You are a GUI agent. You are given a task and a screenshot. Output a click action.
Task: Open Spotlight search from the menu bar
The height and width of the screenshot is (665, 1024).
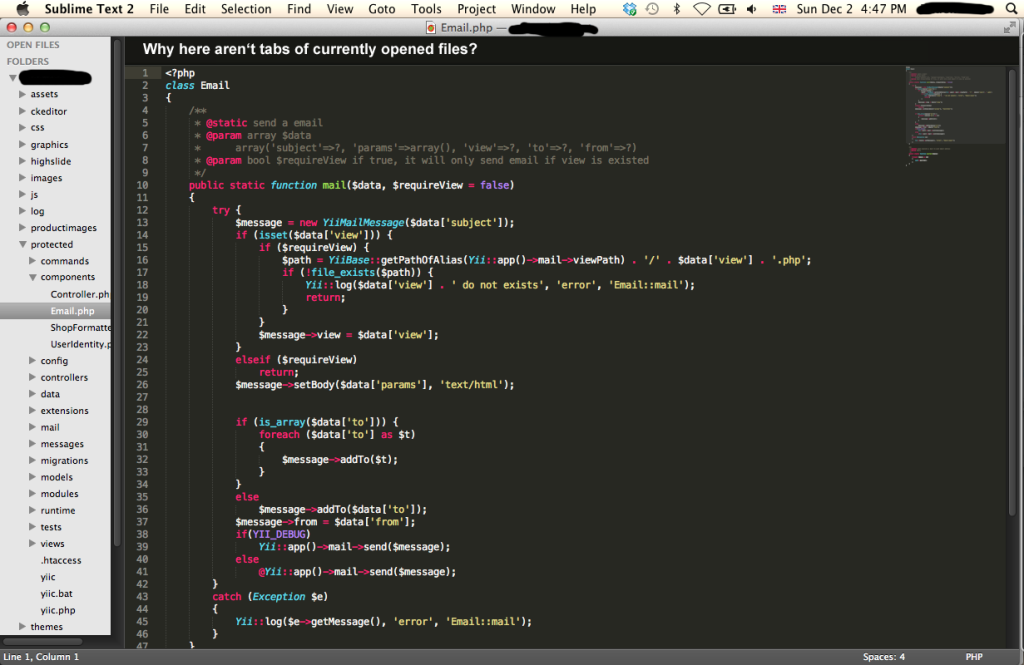[1012, 9]
